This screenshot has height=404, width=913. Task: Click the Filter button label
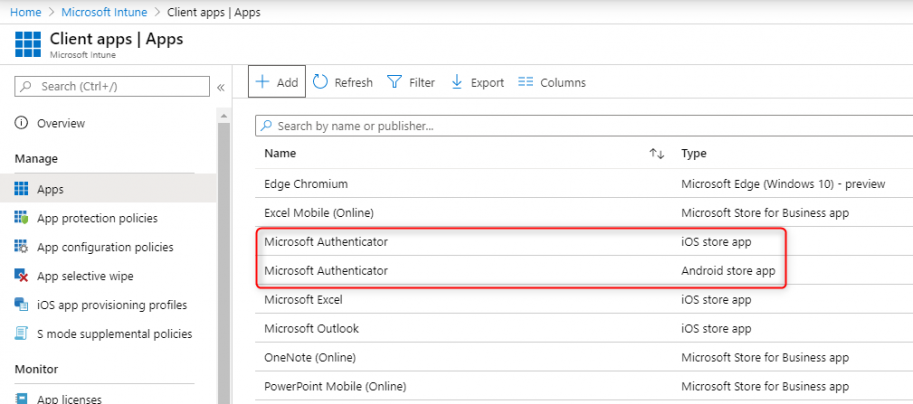coord(422,83)
